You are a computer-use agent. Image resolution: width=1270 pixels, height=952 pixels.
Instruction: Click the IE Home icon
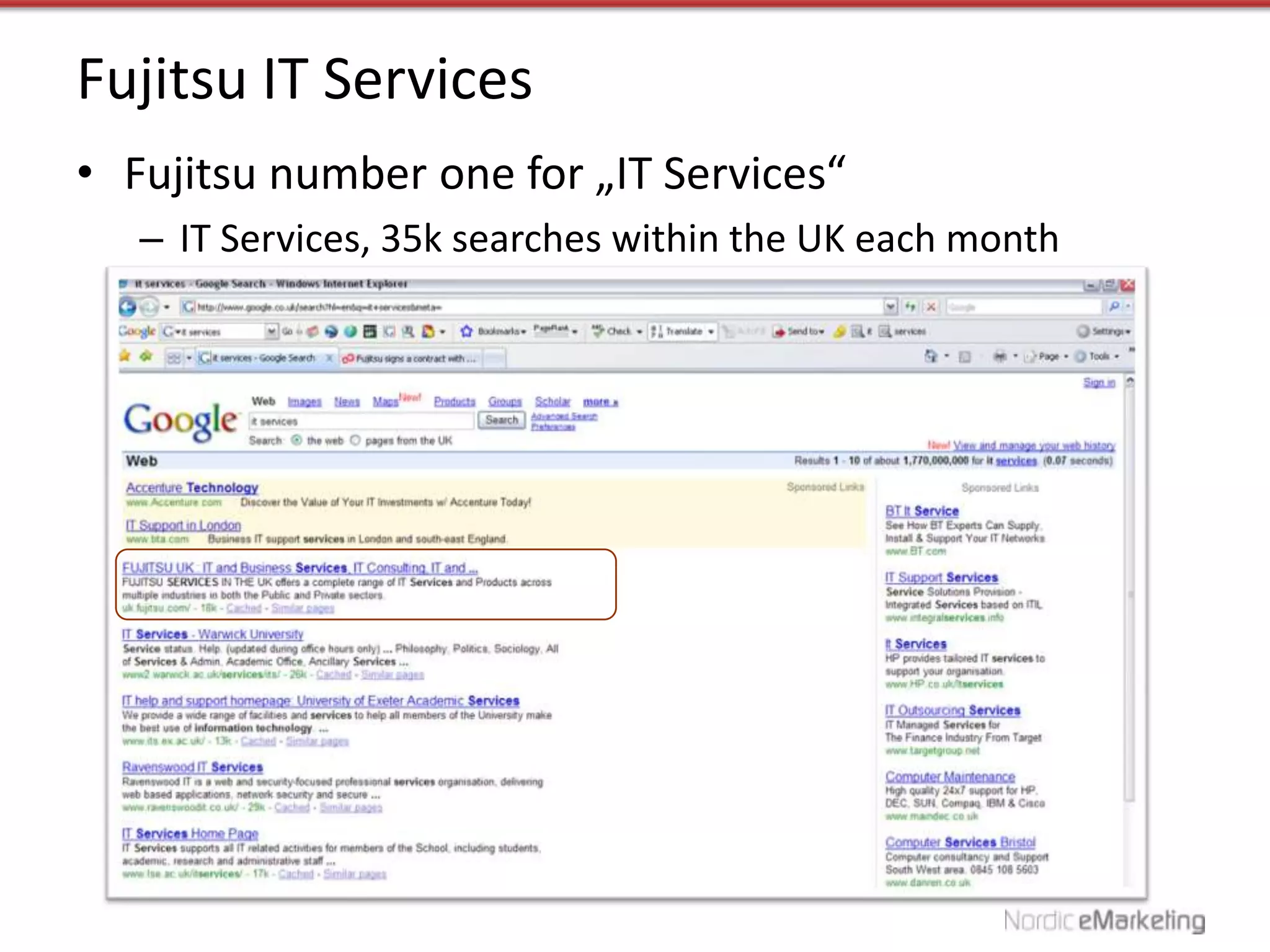(931, 356)
